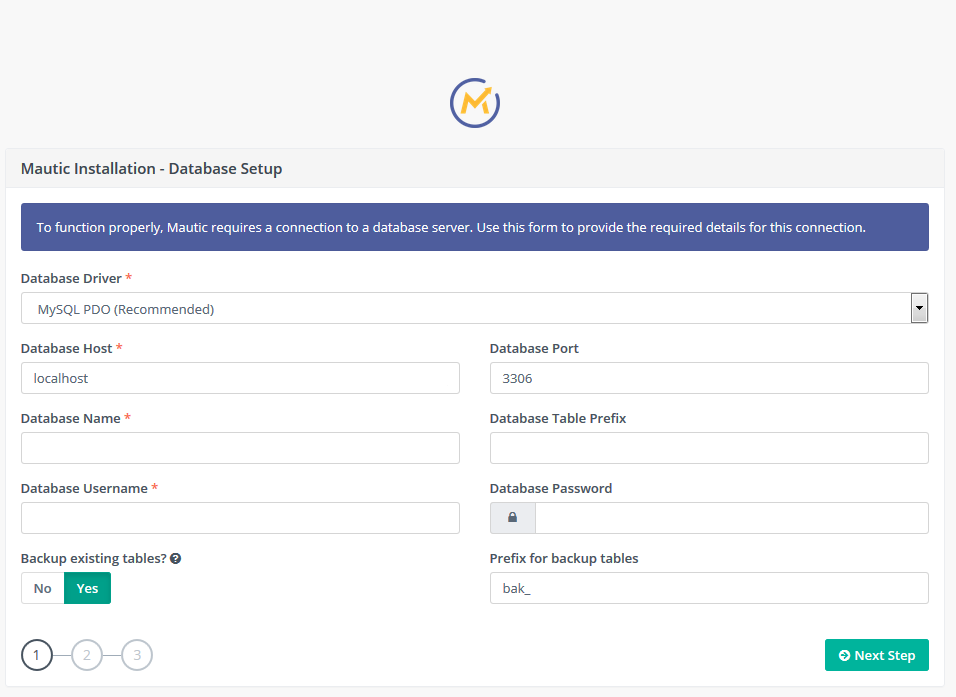Focus the Database Name input
Image resolution: width=956 pixels, height=697 pixels.
[x=240, y=448]
